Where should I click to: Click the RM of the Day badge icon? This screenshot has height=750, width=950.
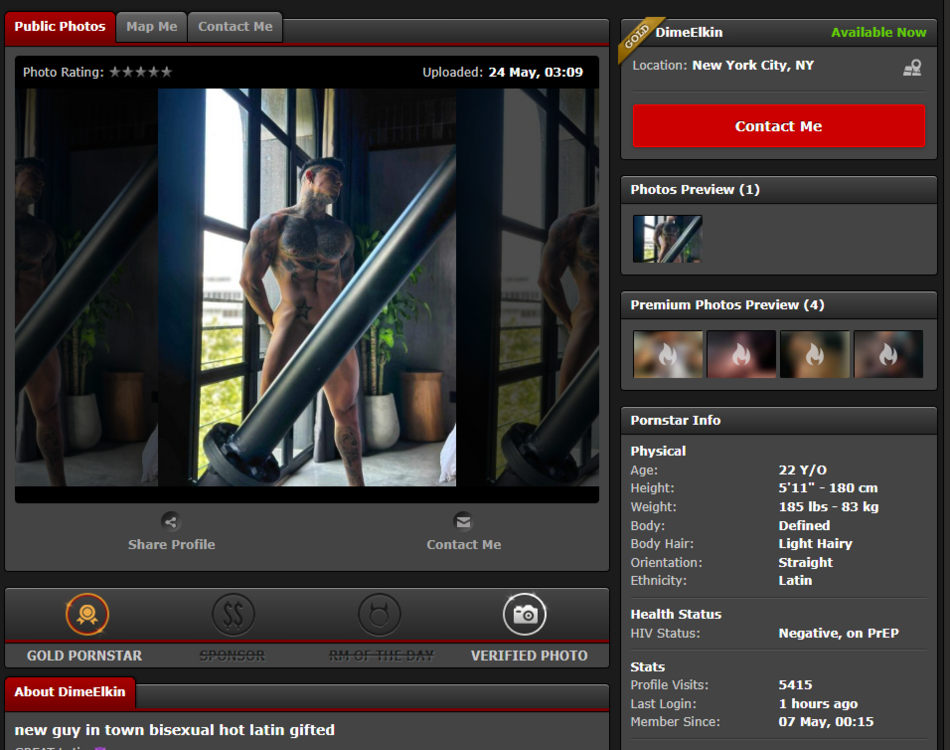pyautogui.click(x=380, y=614)
